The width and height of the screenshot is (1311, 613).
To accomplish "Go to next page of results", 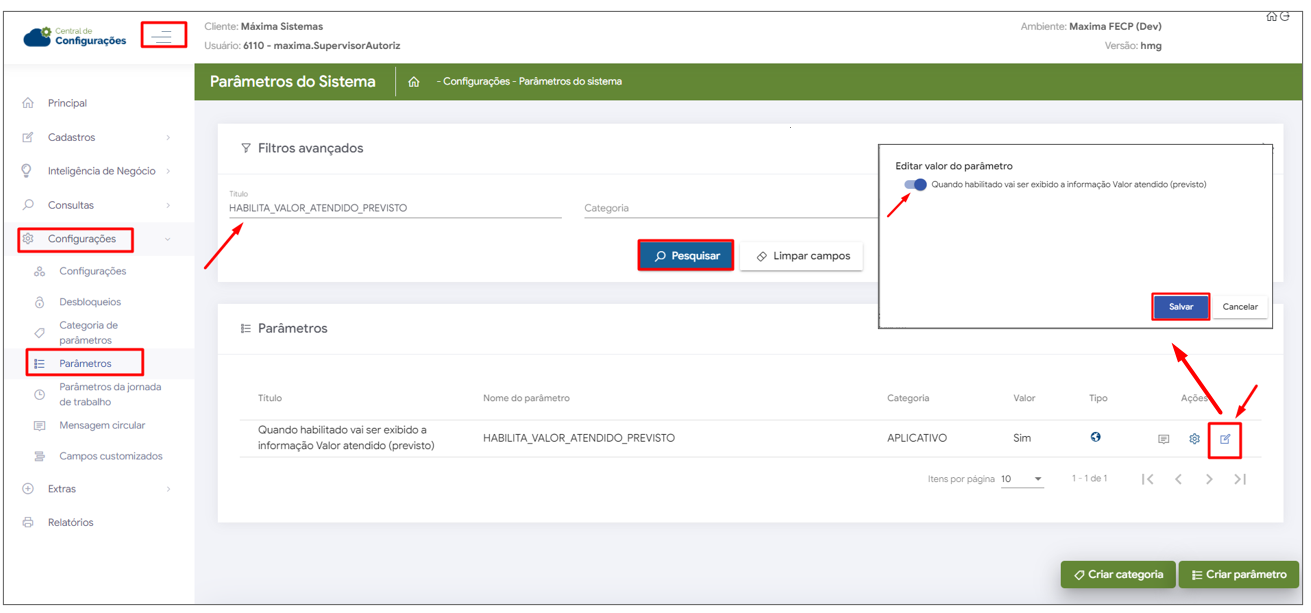I will click(1209, 480).
